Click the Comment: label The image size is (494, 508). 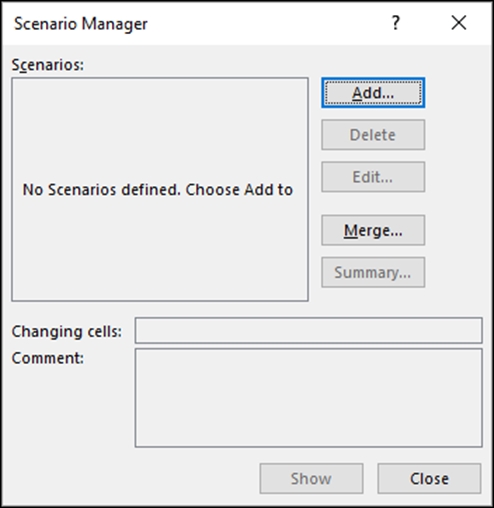pos(48,358)
